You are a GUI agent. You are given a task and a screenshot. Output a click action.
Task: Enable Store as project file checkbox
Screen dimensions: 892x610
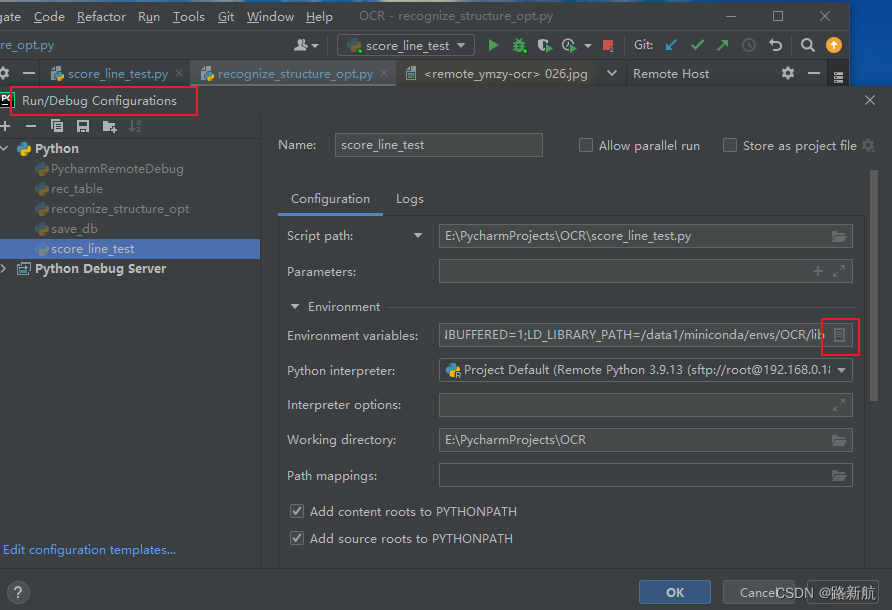tap(729, 145)
